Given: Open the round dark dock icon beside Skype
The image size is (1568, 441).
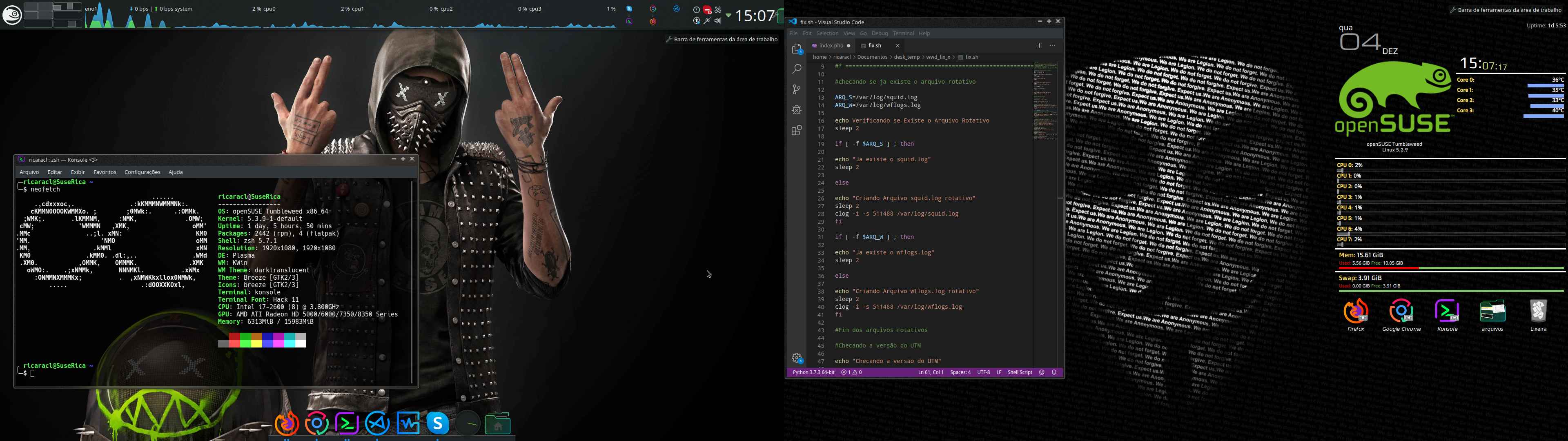Looking at the screenshot, I should pyautogui.click(x=468, y=423).
